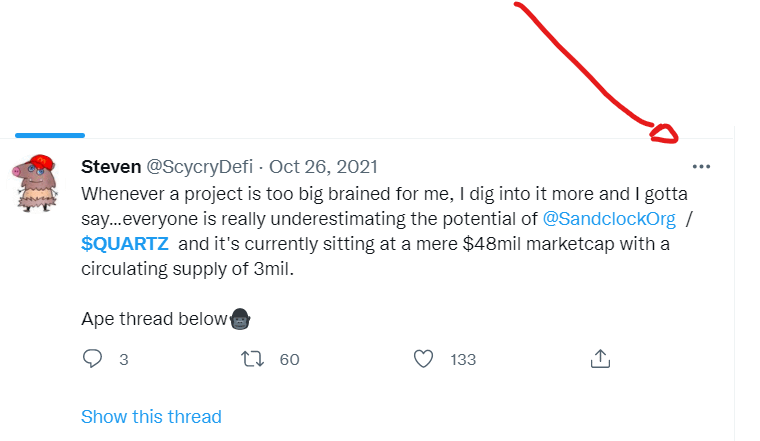The height and width of the screenshot is (441, 760).
Task: Click the Reply speech bubble icon
Action: pos(92,358)
